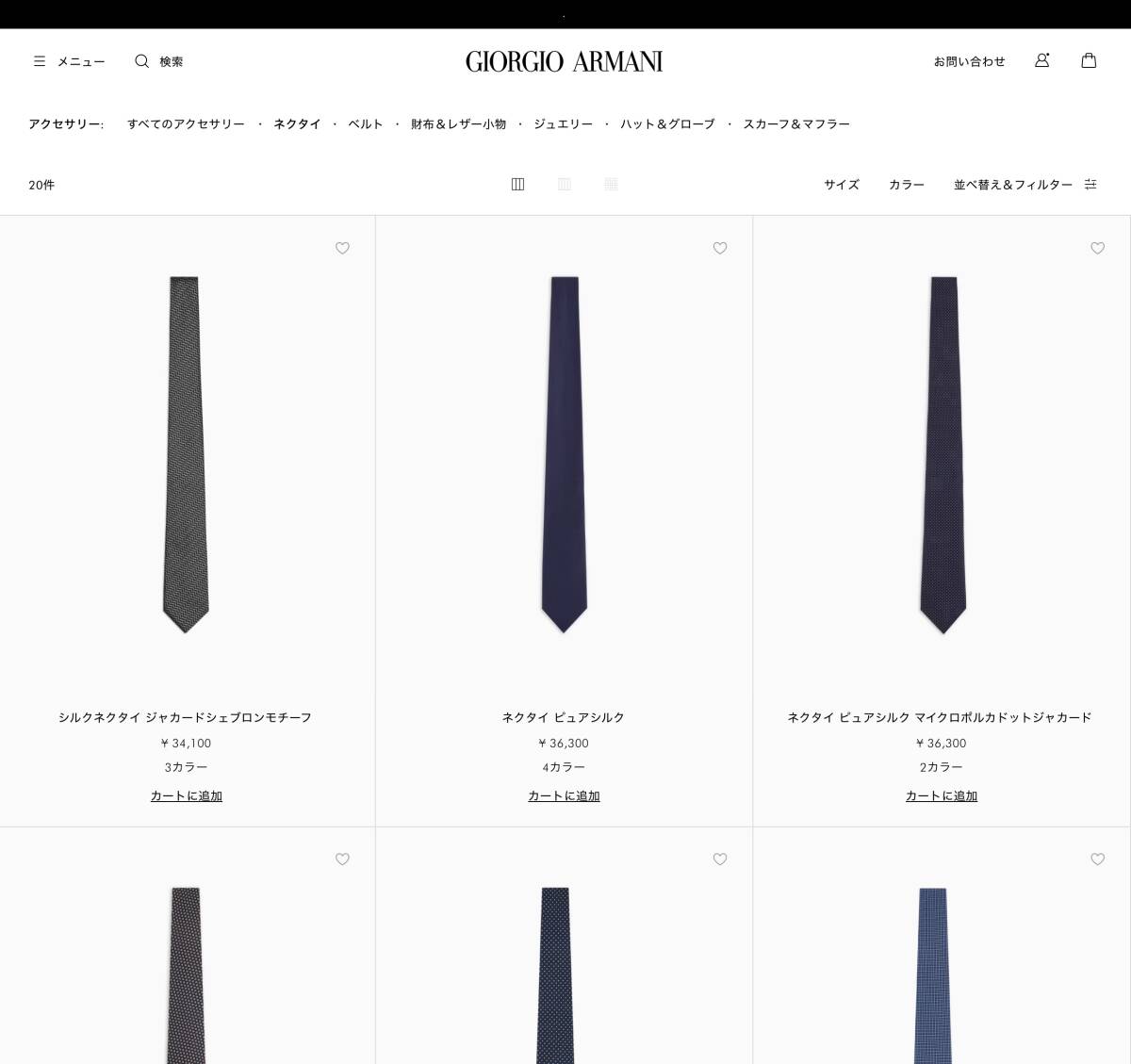The height and width of the screenshot is (1064, 1131).
Task: Click the search magnifier icon
Action: pyautogui.click(x=141, y=61)
